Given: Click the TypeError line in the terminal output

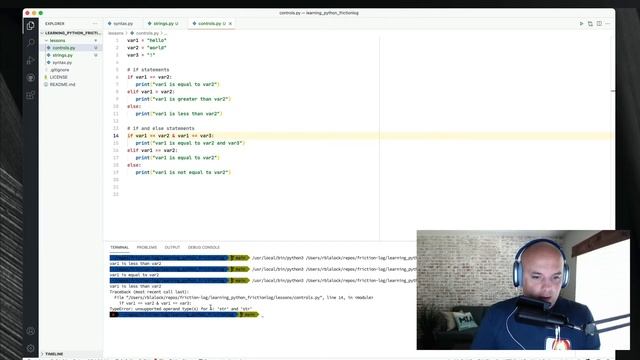Looking at the screenshot, I should pyautogui.click(x=181, y=309).
